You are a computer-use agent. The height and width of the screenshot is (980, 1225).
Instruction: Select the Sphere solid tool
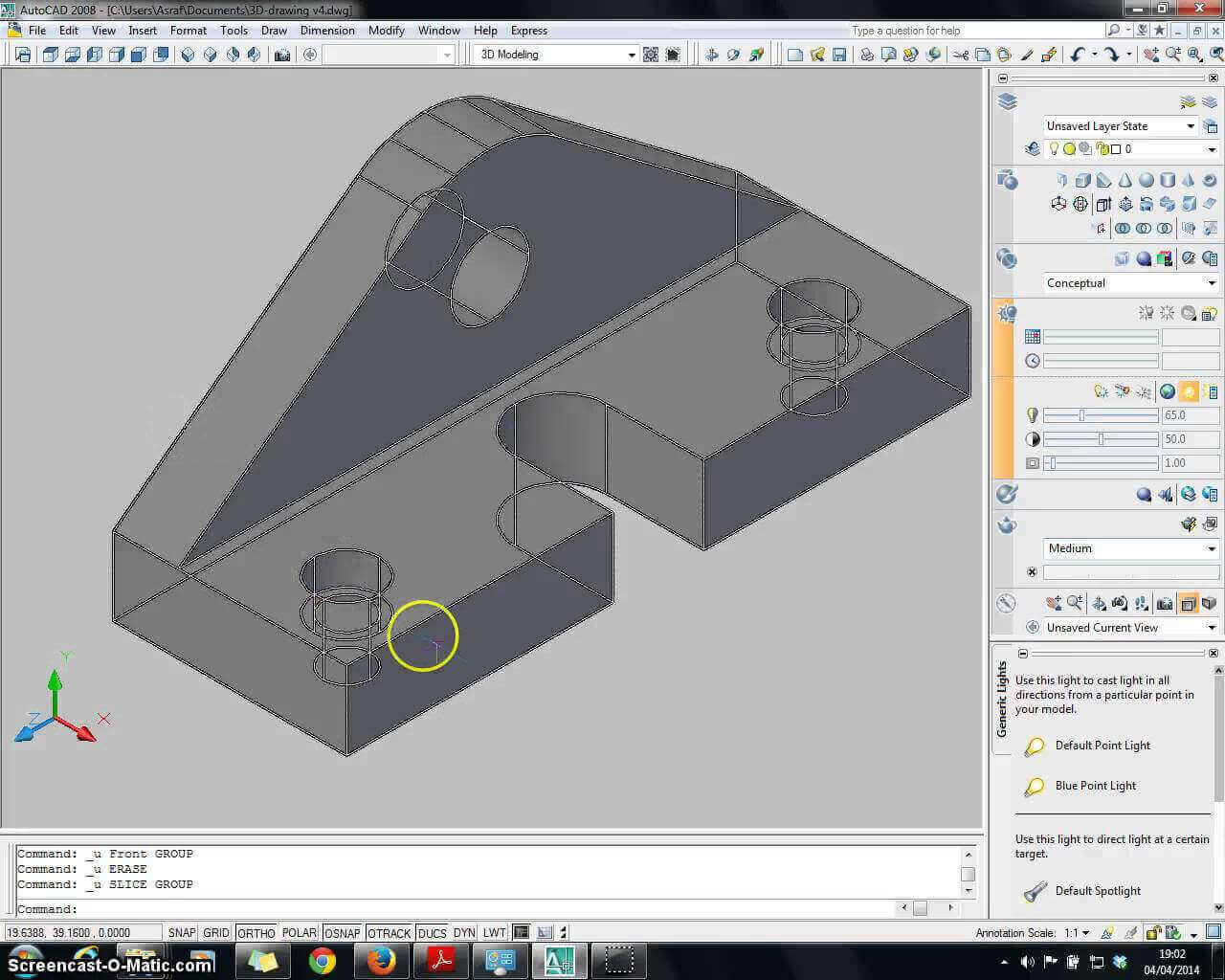pos(1146,181)
